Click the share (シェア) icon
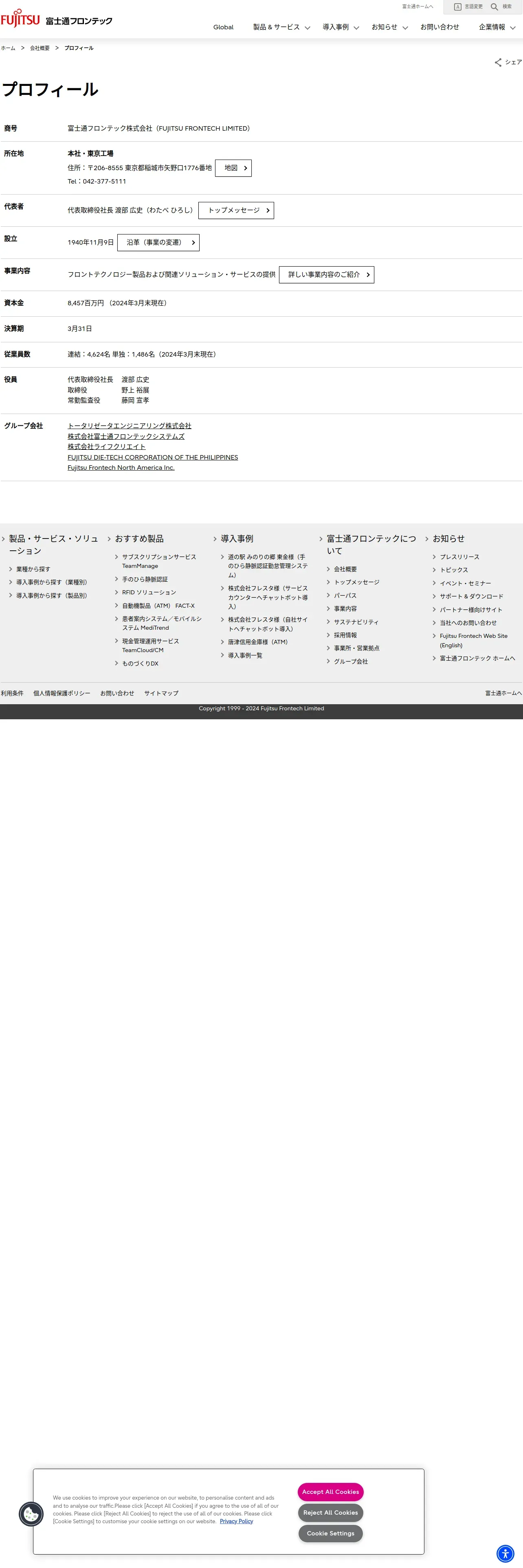Image resolution: width=523 pixels, height=1568 pixels. (x=498, y=63)
